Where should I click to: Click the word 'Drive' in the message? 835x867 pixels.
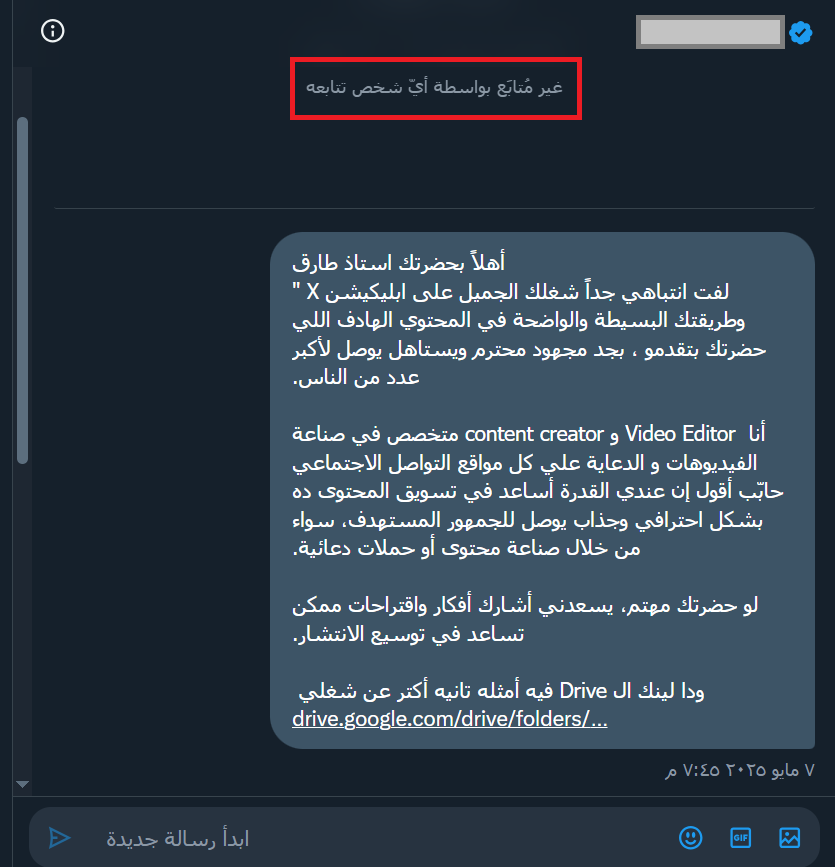pos(583,691)
